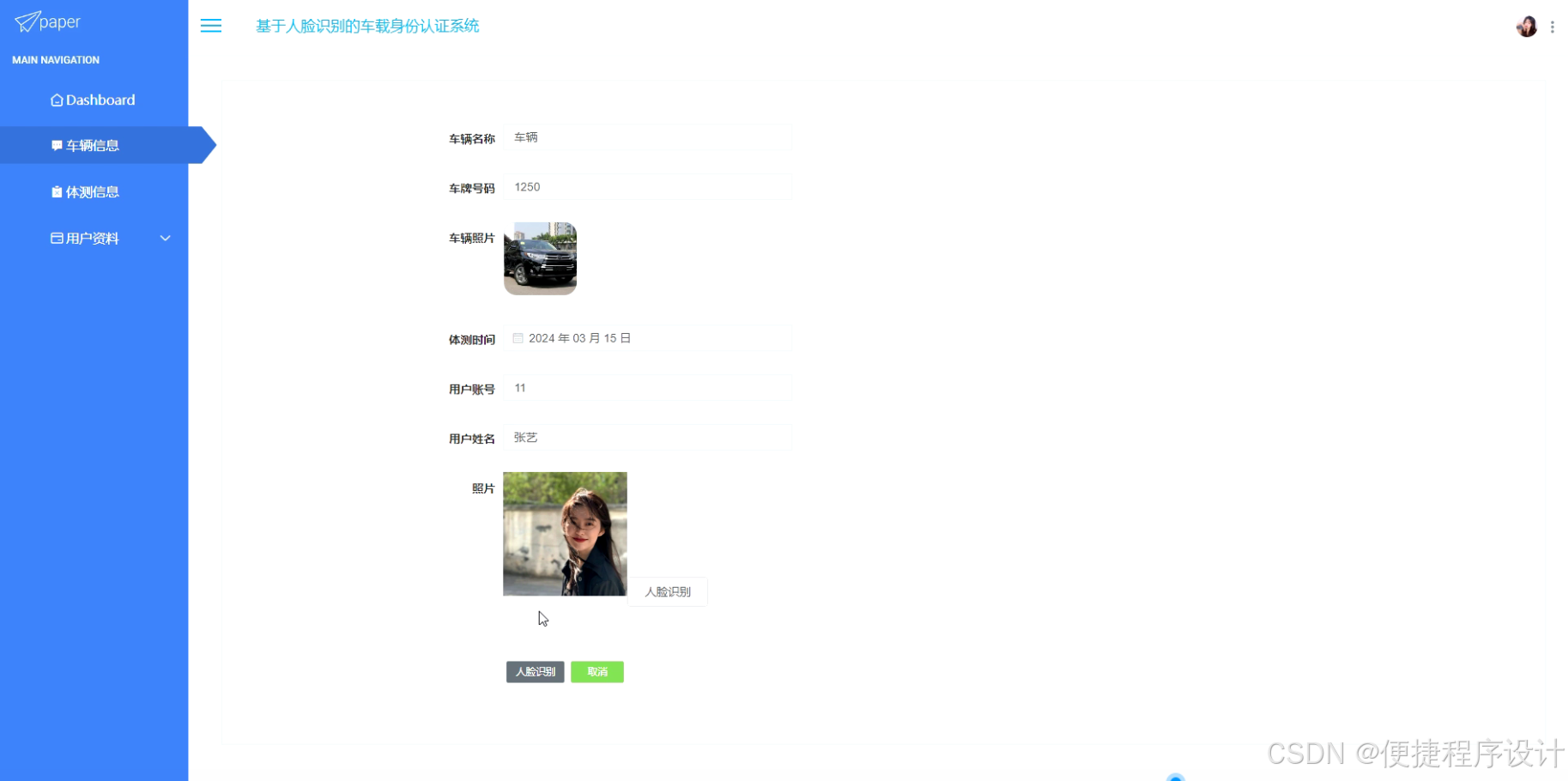Click the black car vehicle photo thumbnail
1568x781 pixels.
coord(540,258)
